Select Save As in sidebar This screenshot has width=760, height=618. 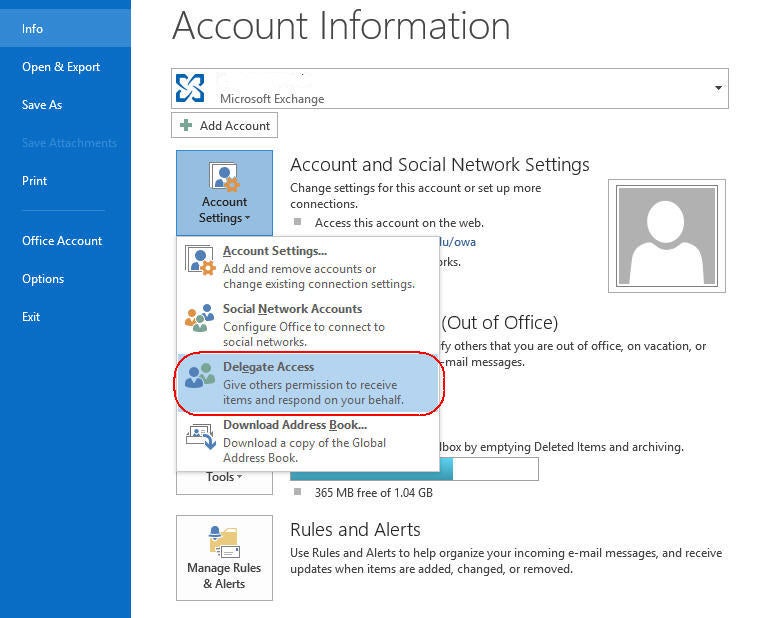pyautogui.click(x=42, y=105)
